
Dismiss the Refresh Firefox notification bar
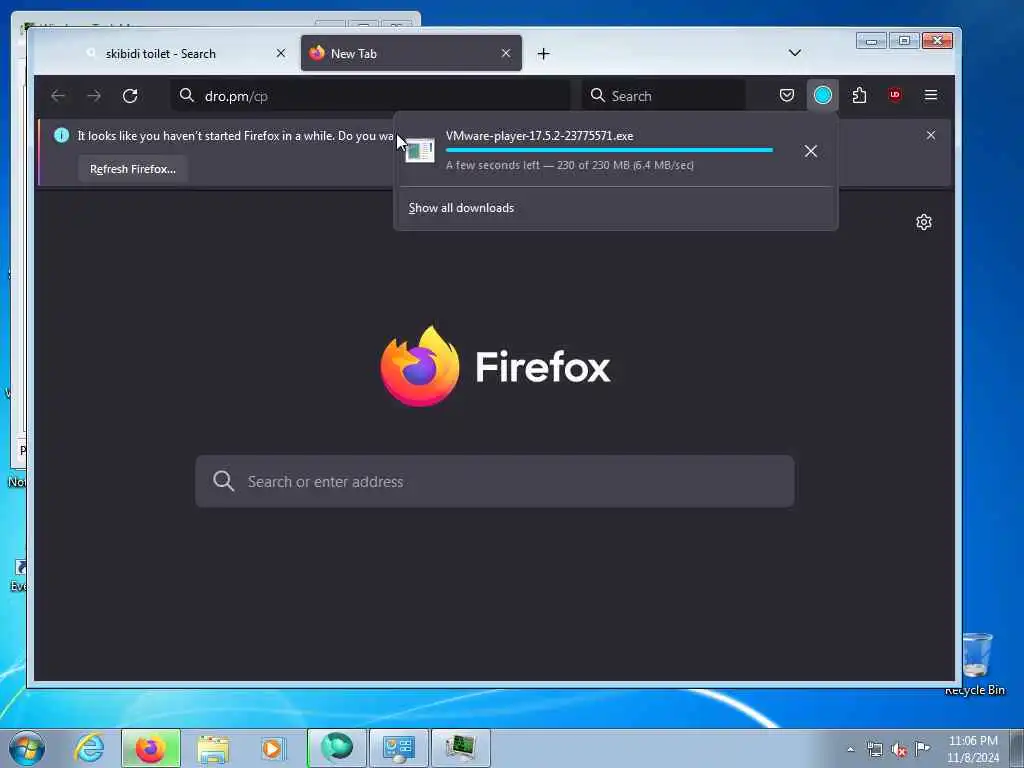click(x=931, y=135)
